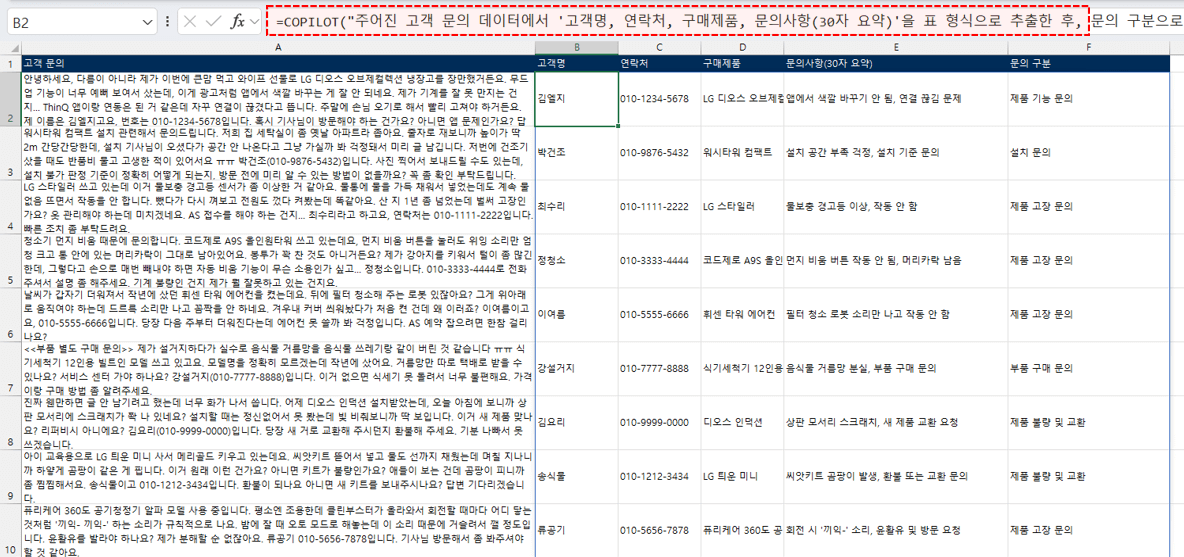Image resolution: width=1184 pixels, height=557 pixels.
Task: Click the Insert Function fx icon
Action: coord(237,21)
